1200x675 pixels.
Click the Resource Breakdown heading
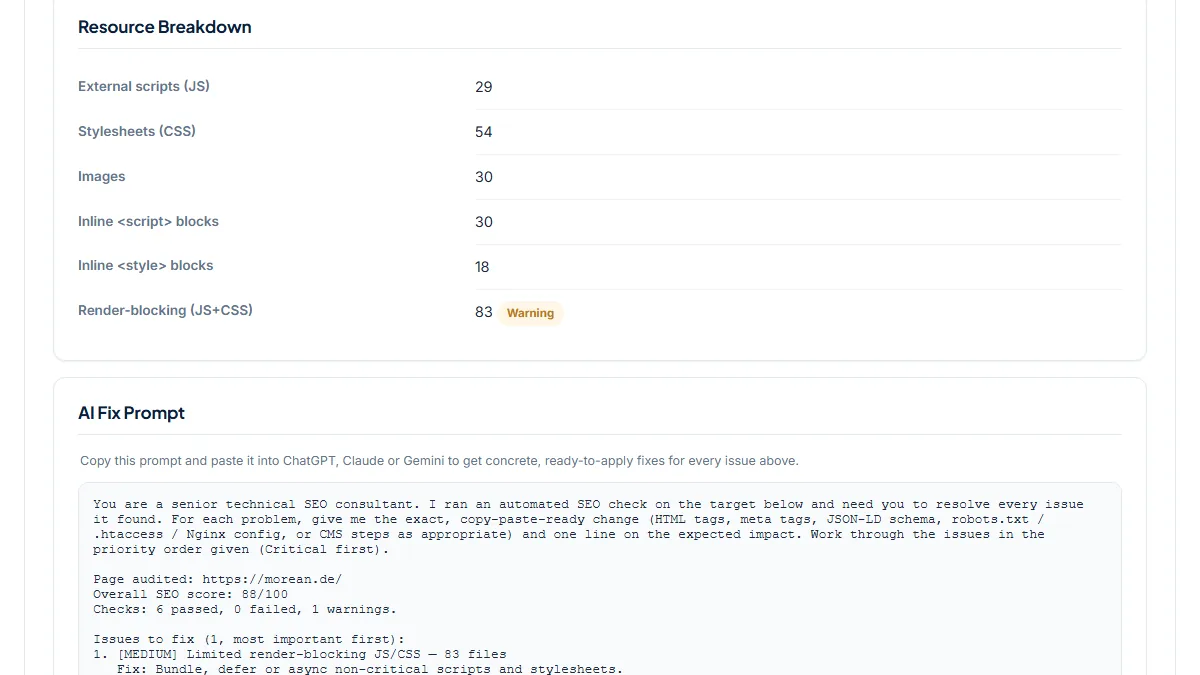pyautogui.click(x=165, y=27)
